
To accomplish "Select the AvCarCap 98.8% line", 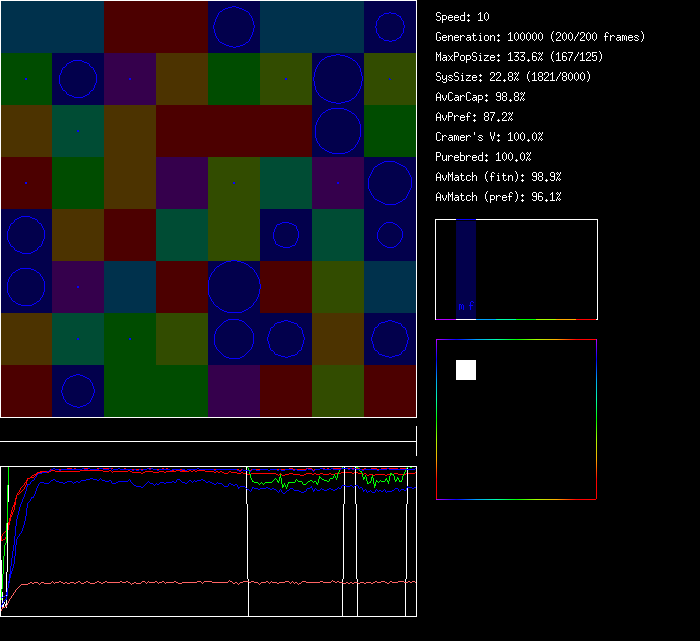I will point(480,97).
